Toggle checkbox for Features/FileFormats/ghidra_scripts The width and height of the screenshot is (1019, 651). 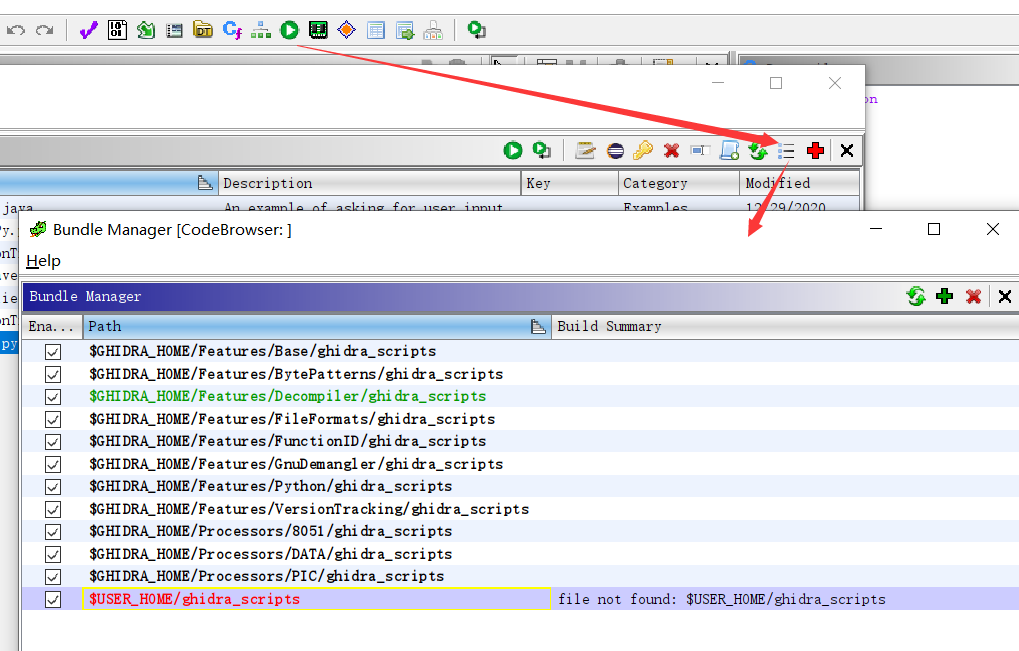coord(53,419)
